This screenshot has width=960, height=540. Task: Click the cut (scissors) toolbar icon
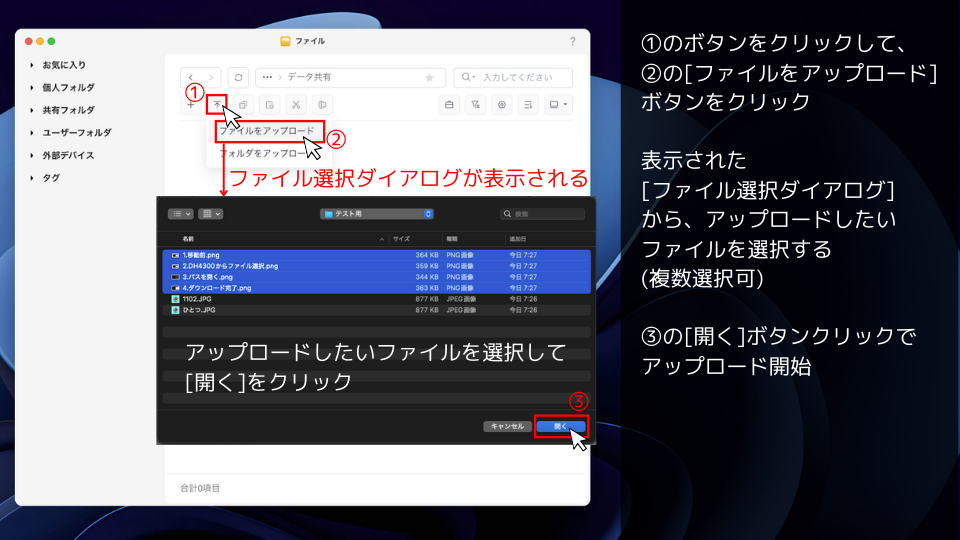point(296,104)
